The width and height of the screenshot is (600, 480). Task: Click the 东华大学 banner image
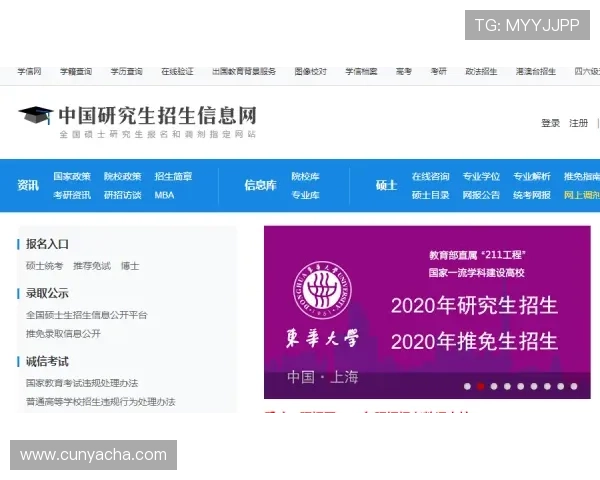tap(427, 312)
